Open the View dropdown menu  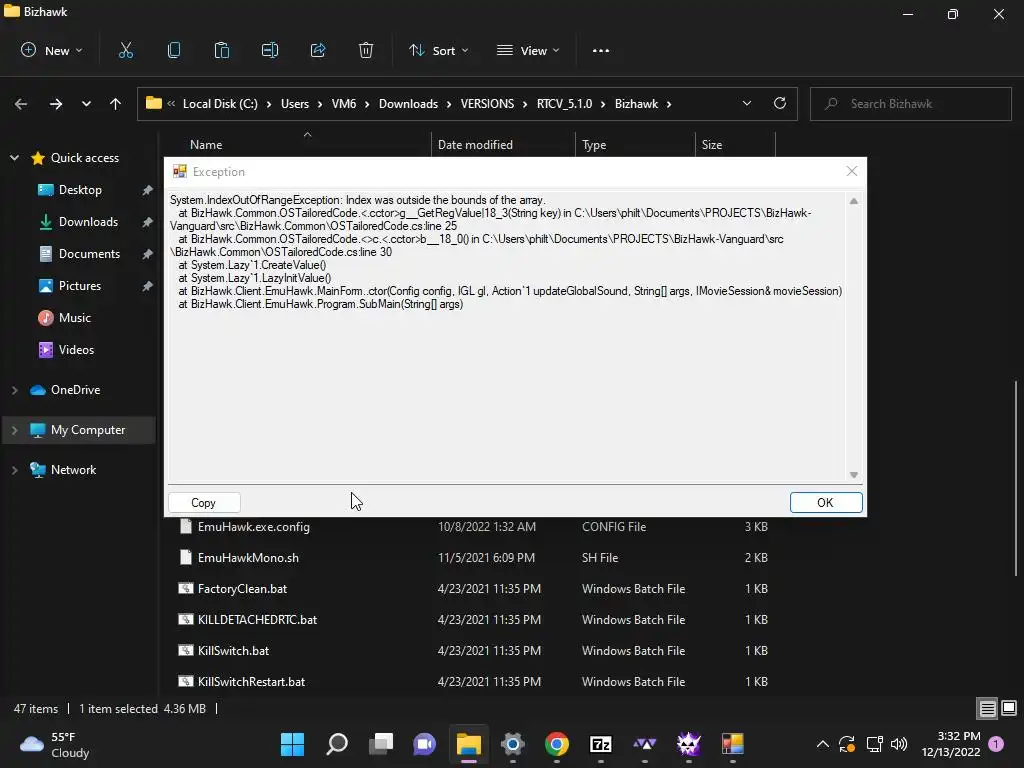pos(528,50)
